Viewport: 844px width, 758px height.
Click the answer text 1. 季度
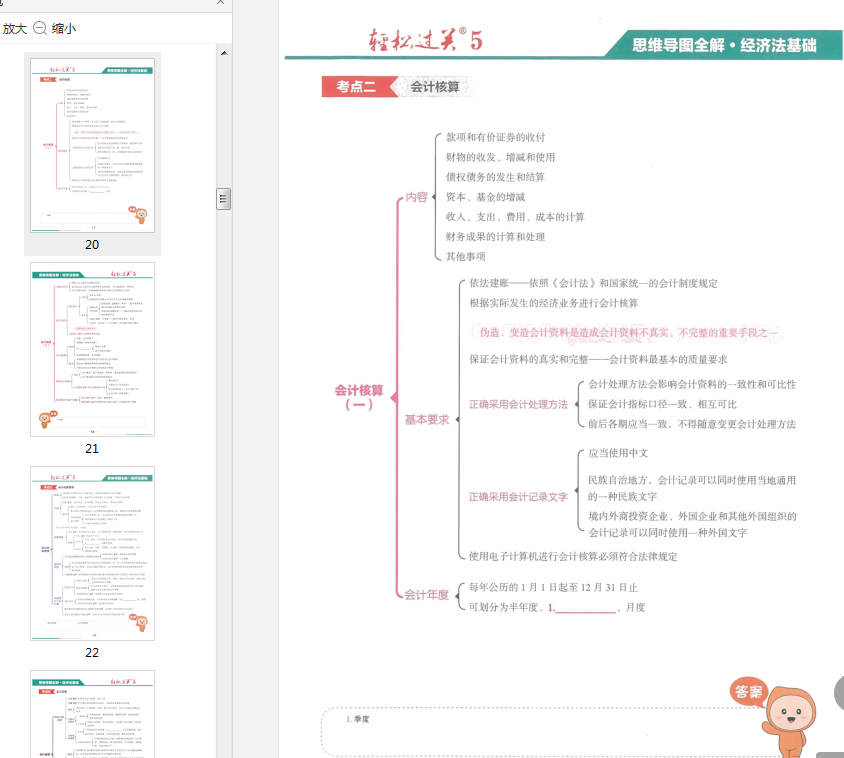tap(358, 719)
